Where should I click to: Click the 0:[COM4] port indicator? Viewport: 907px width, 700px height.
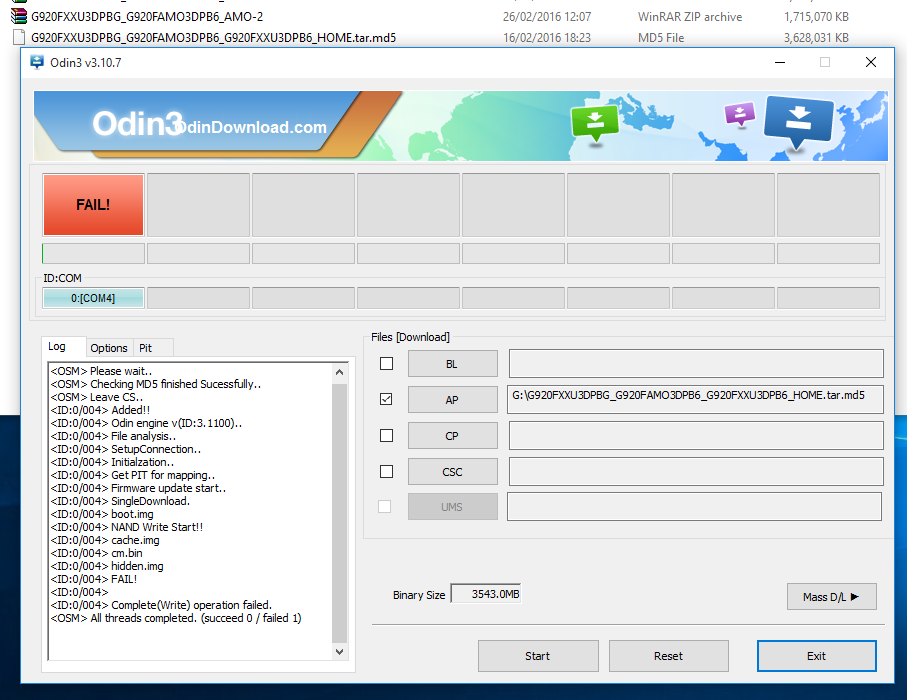coord(93,298)
